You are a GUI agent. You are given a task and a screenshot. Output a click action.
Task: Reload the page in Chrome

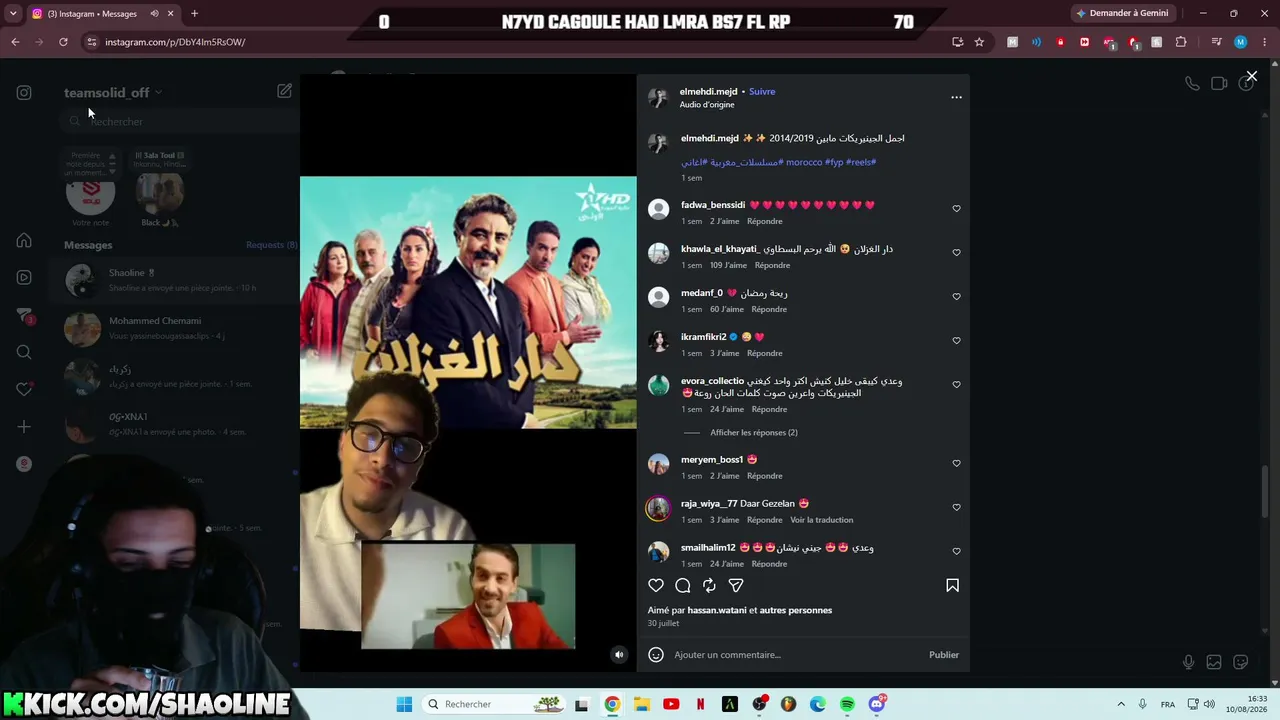point(63,42)
